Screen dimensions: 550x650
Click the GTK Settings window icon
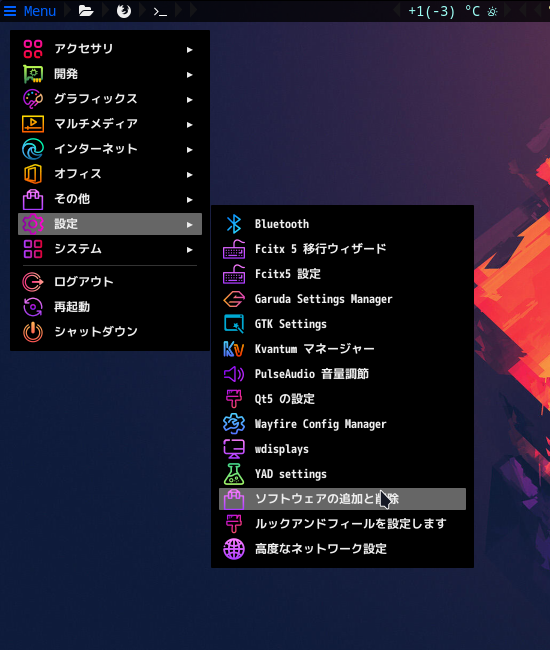pyautogui.click(x=234, y=324)
